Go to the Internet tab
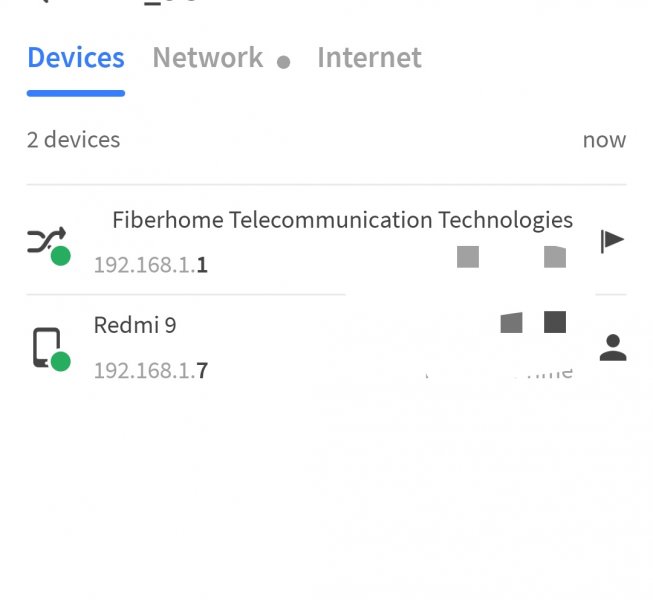The image size is (653, 600). 369,58
